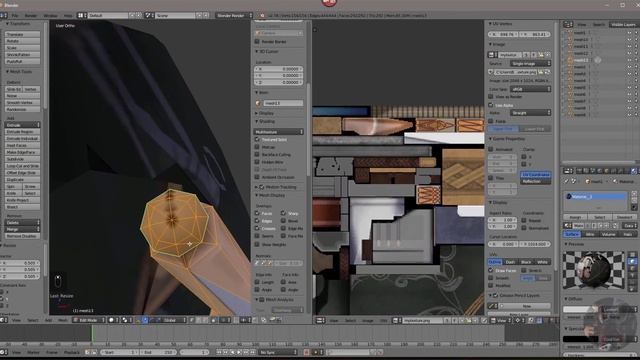
Task: Click the specular black color swatch
Action: tap(580, 339)
